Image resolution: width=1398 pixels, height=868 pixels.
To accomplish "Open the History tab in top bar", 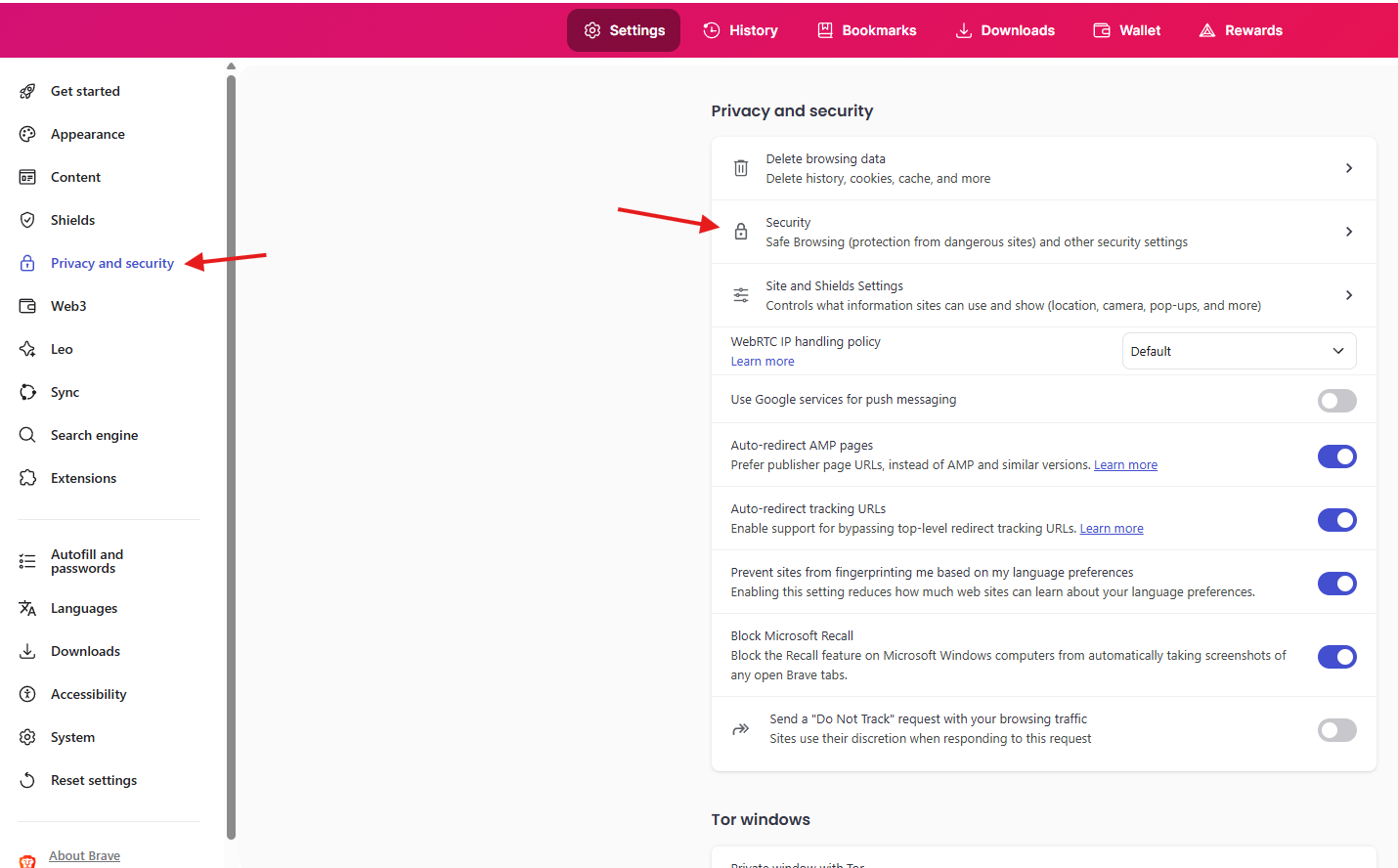I will (x=740, y=30).
